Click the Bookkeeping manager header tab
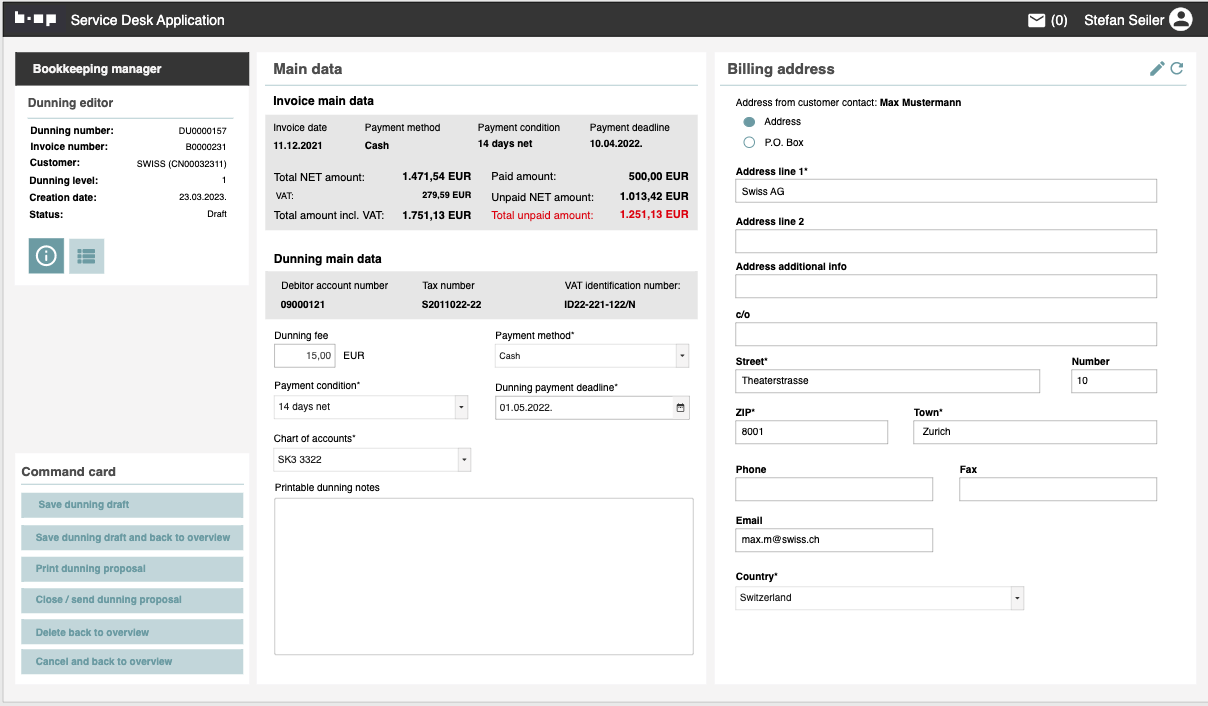Image resolution: width=1208 pixels, height=706 pixels. click(x=132, y=69)
